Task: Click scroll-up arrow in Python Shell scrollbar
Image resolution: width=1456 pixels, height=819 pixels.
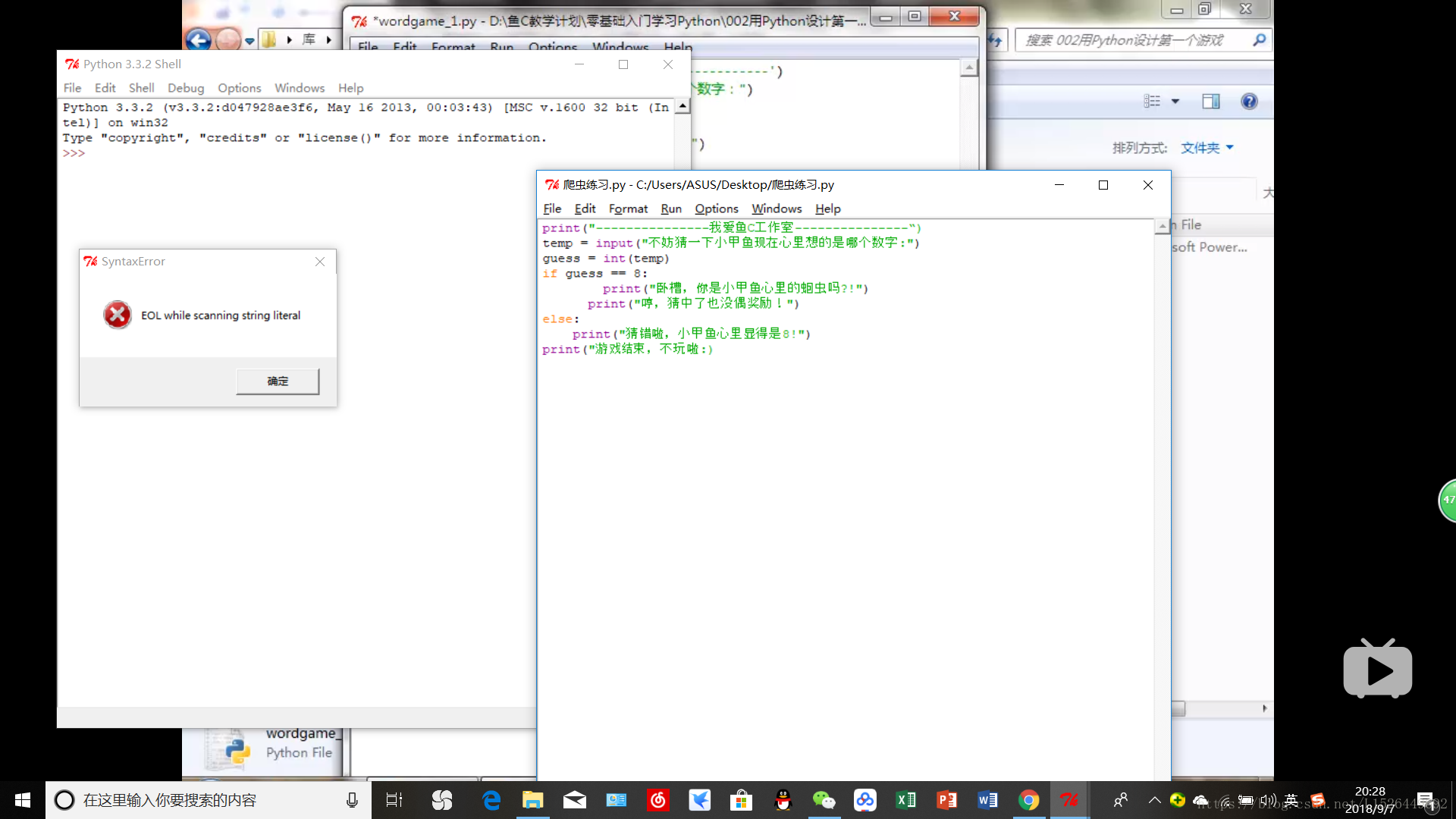Action: point(682,107)
